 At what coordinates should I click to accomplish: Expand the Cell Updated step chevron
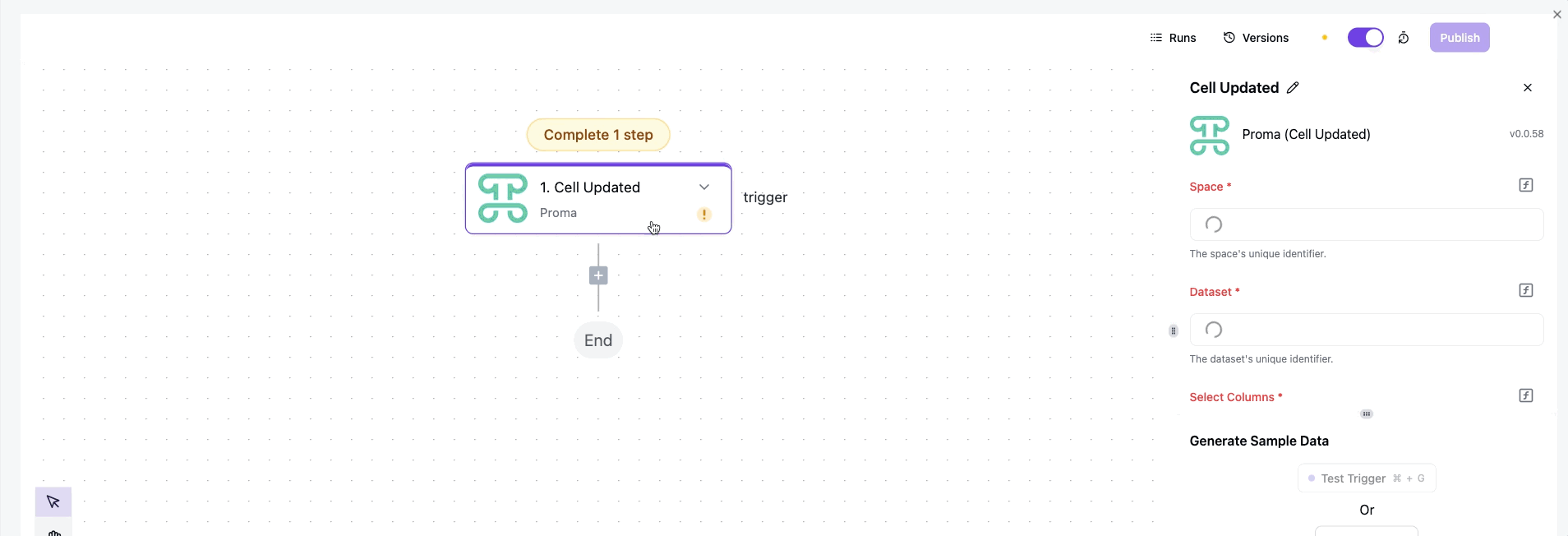(x=704, y=187)
